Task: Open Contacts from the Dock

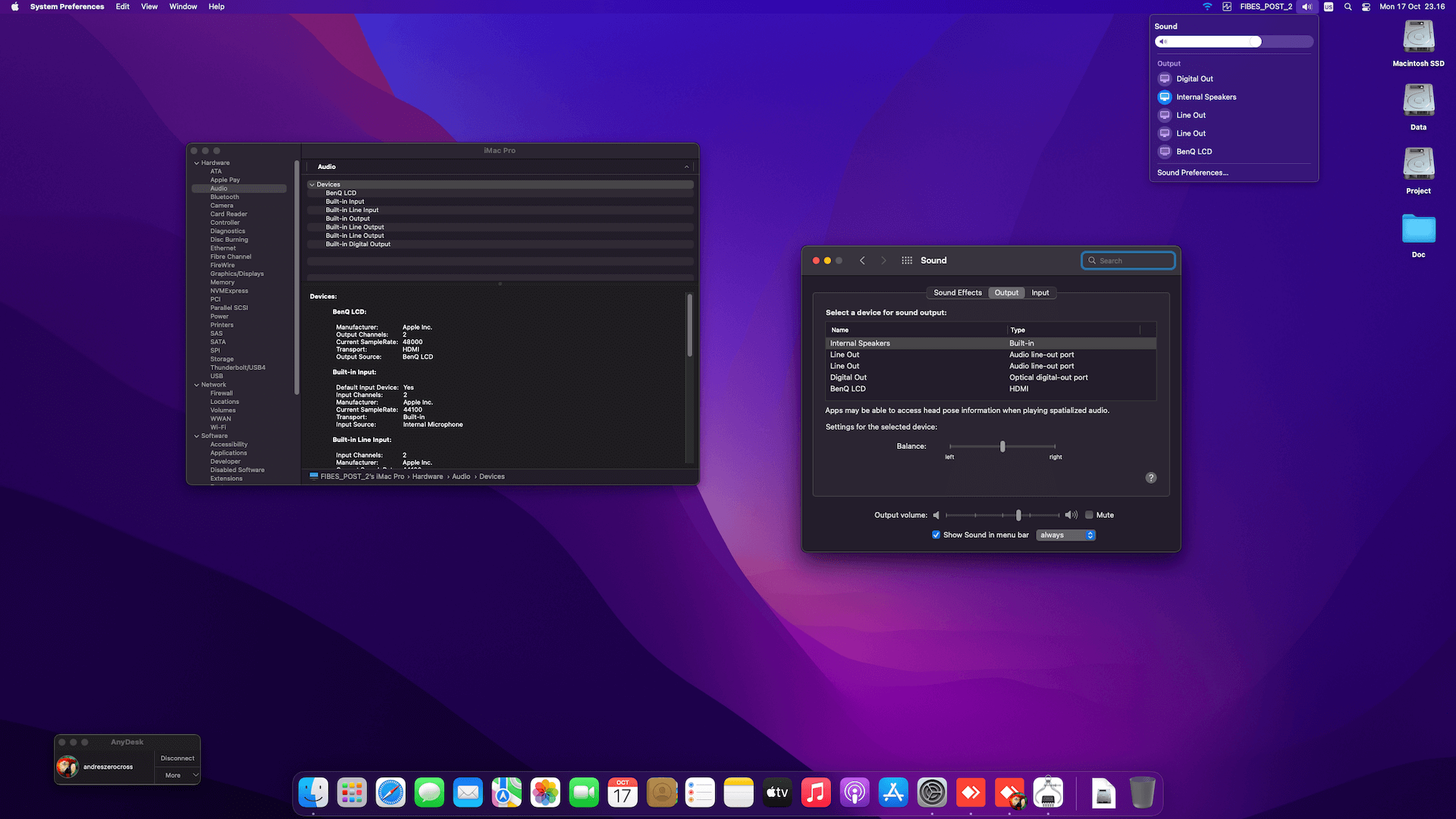Action: (661, 793)
